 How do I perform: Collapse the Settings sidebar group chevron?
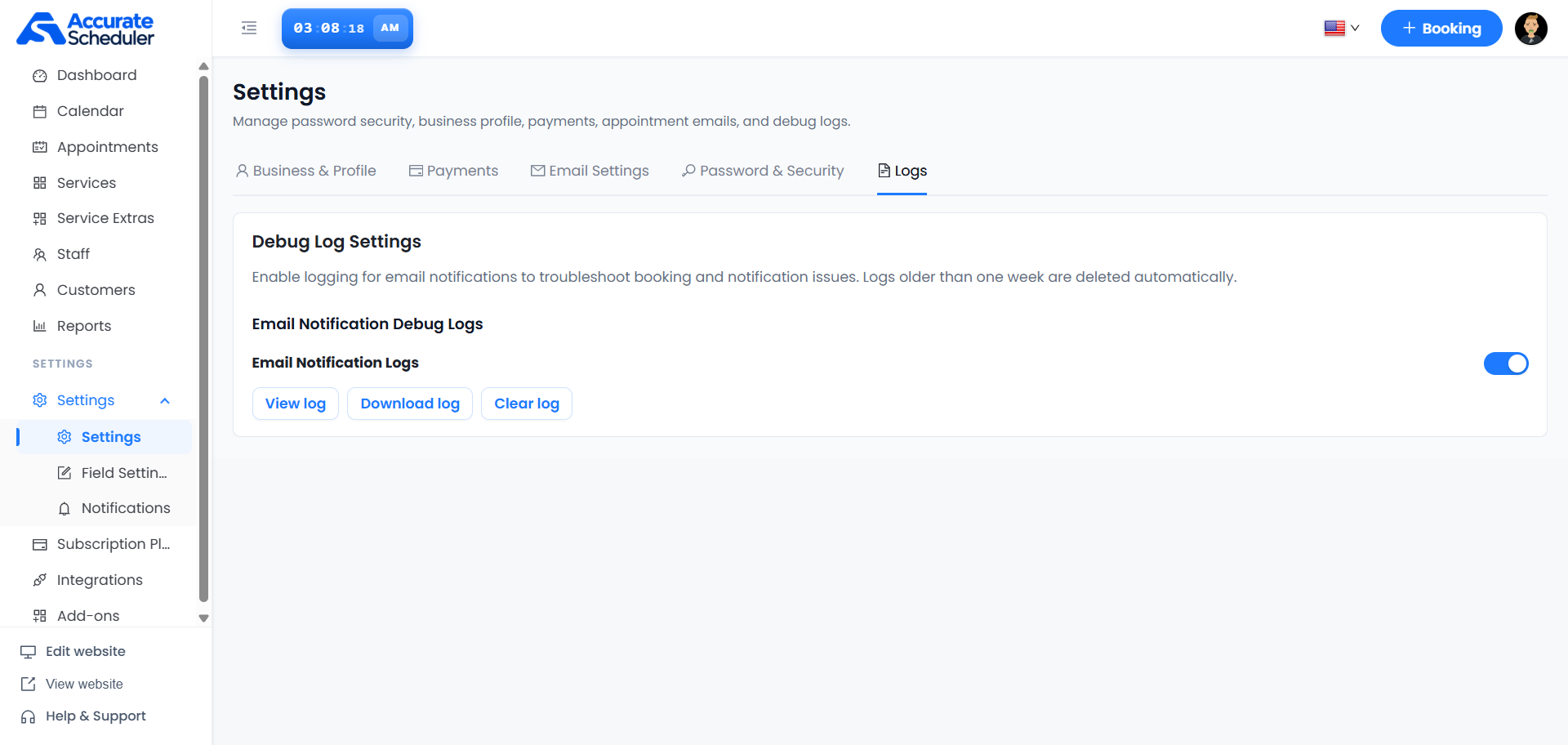pyautogui.click(x=165, y=401)
